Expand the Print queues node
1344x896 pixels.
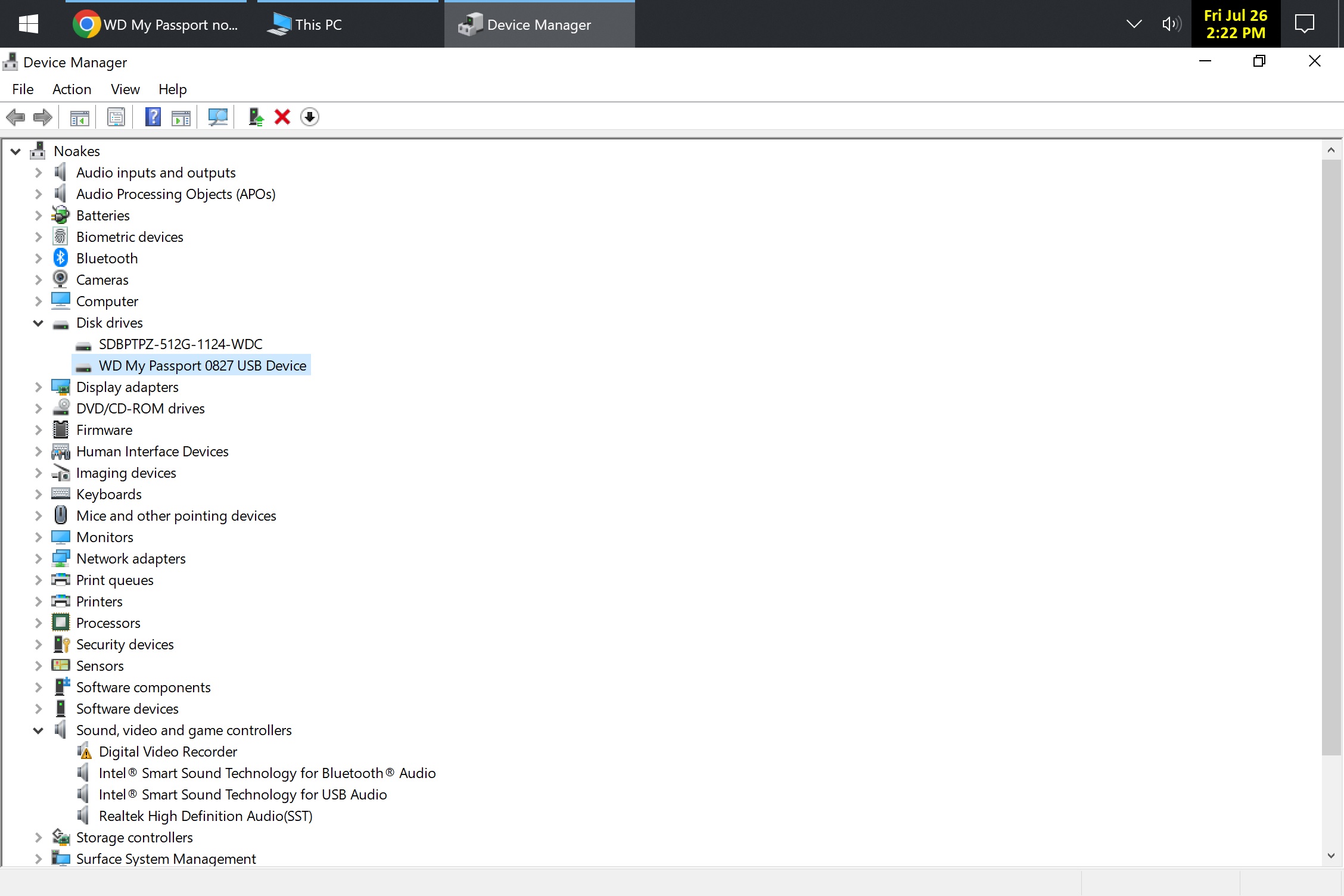pyautogui.click(x=38, y=580)
